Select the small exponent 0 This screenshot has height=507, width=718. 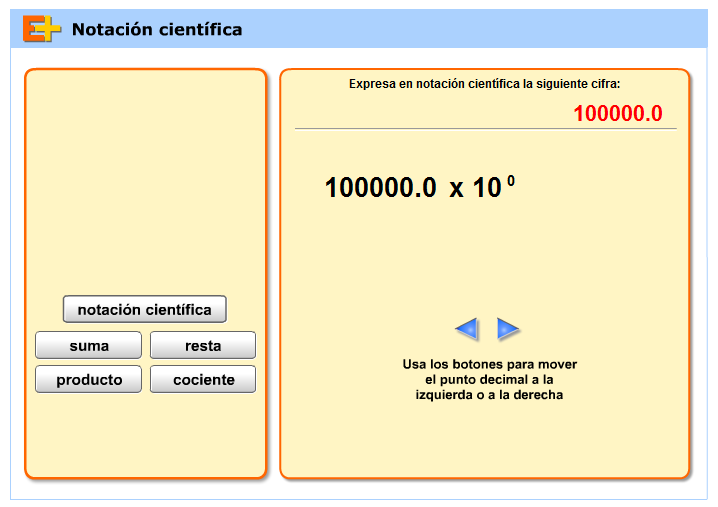click(x=511, y=181)
